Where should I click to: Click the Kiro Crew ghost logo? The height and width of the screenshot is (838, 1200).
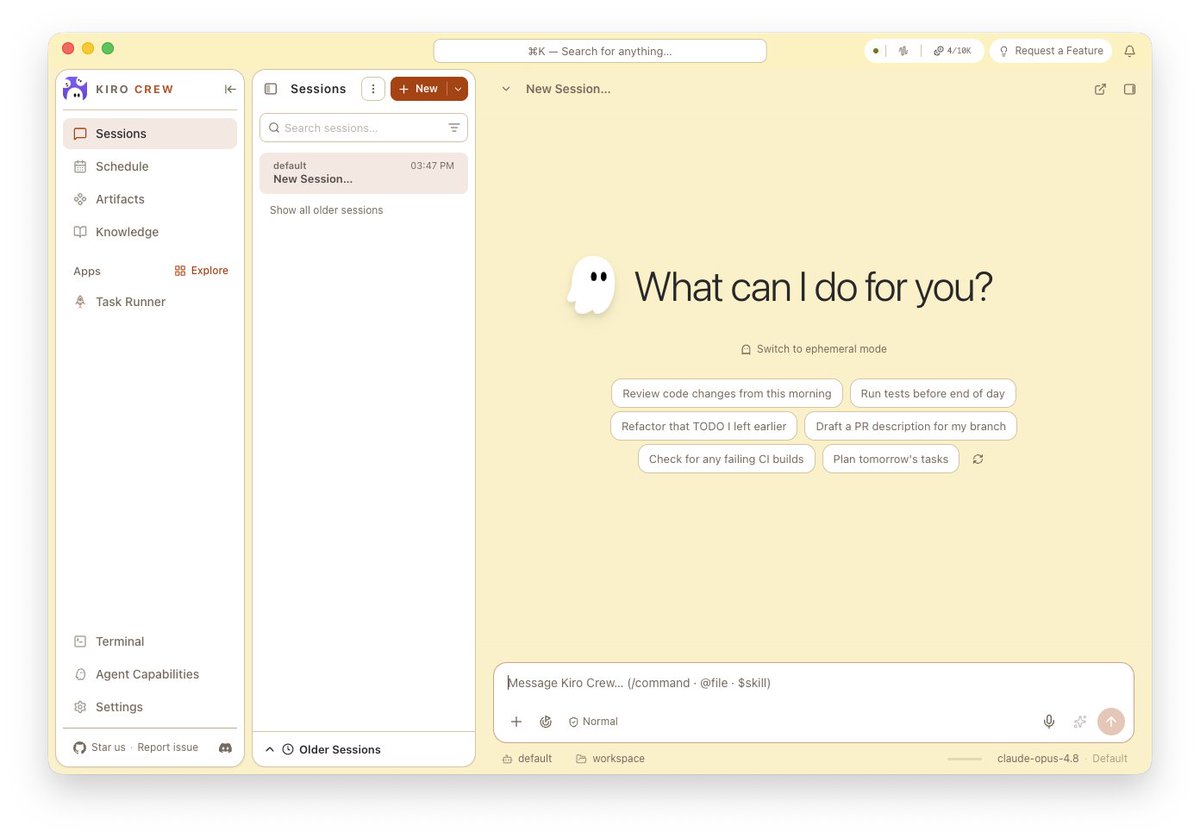[75, 89]
